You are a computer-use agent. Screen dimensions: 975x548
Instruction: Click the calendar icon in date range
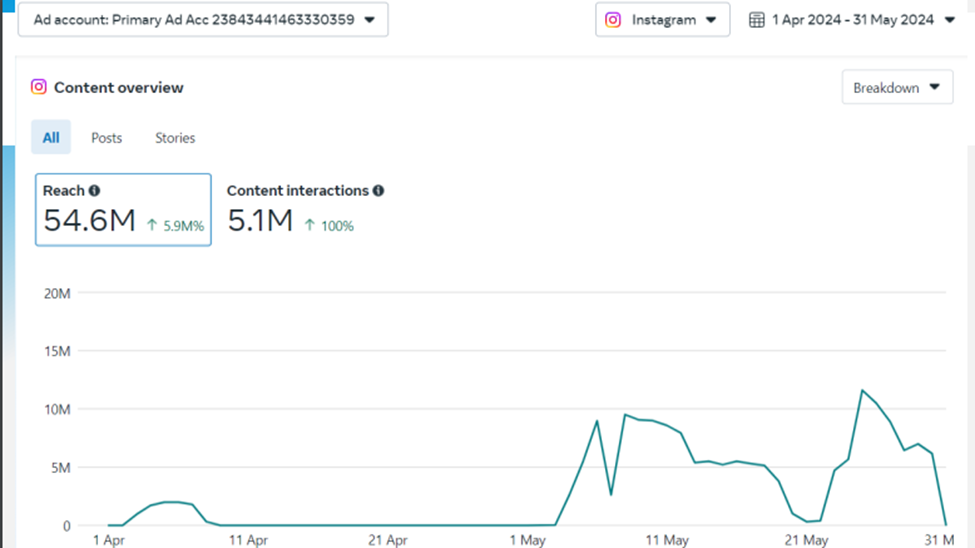757,20
